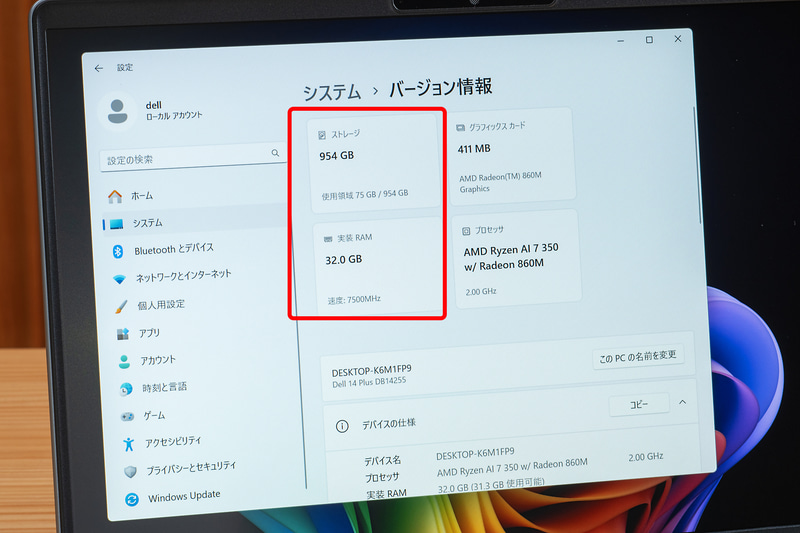Click the コピー button
This screenshot has height=533, width=800.
click(639, 404)
